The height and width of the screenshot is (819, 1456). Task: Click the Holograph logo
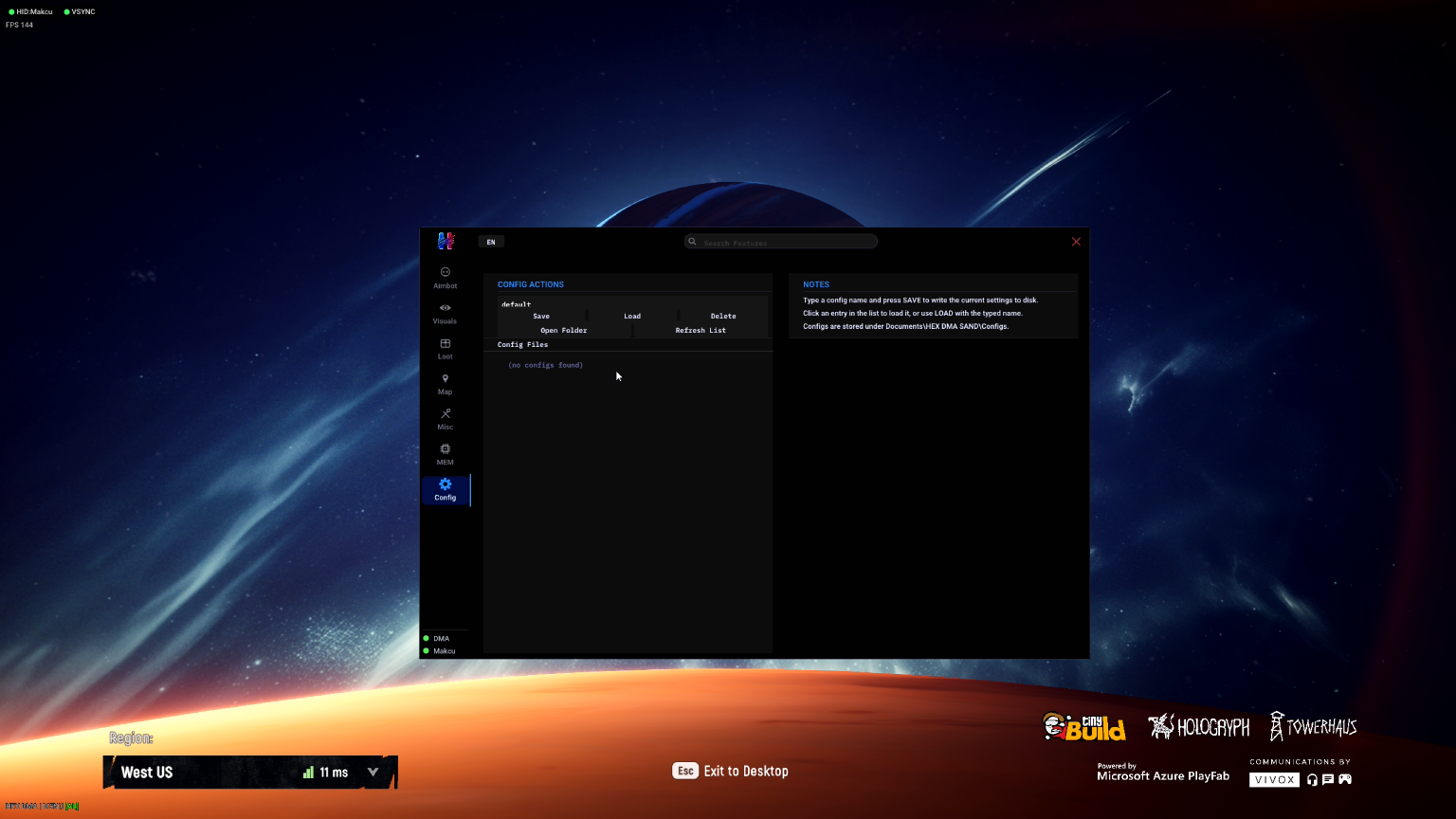1199,727
